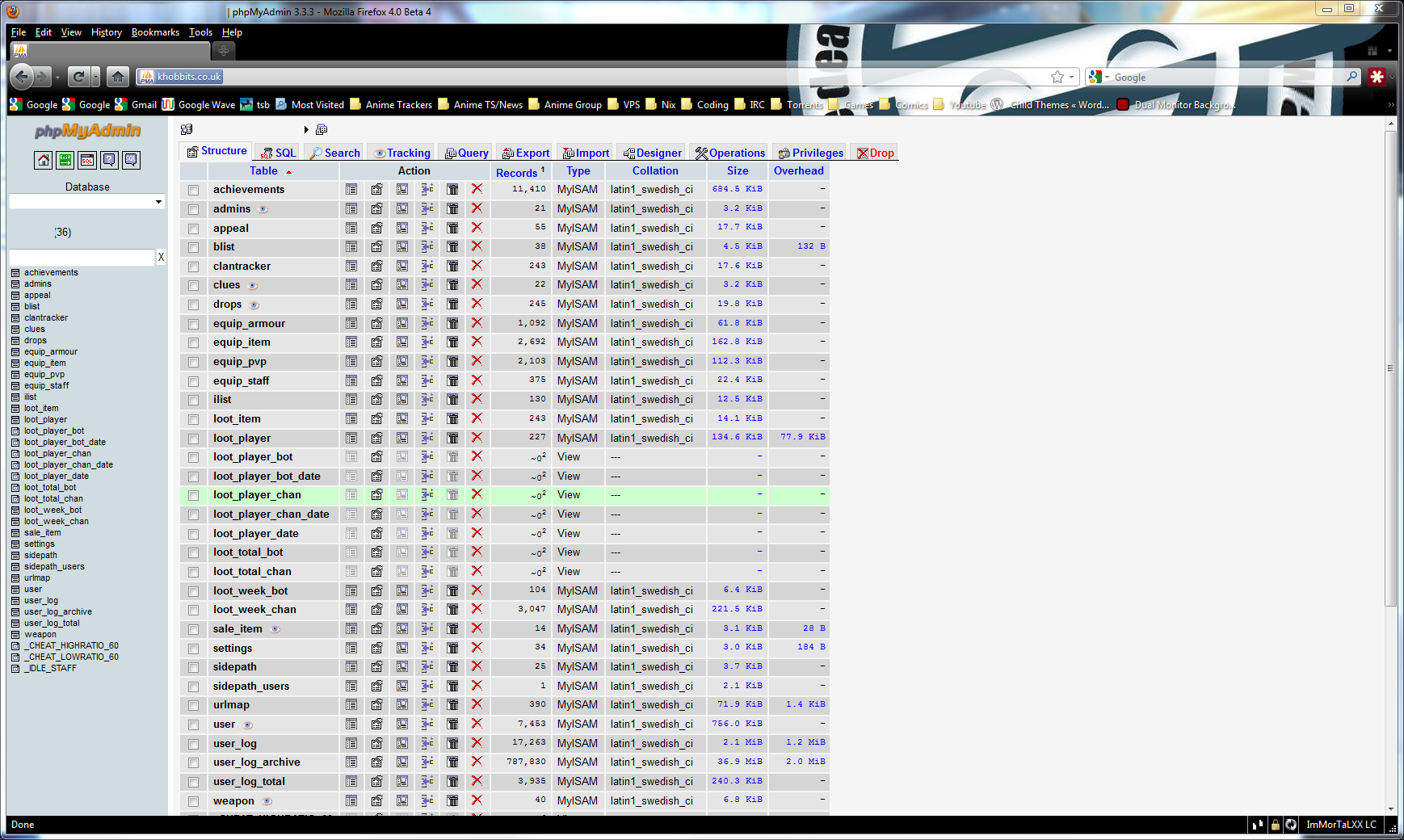Sort by the Records column header
Image resolution: width=1404 pixels, height=840 pixels.
[x=516, y=172]
